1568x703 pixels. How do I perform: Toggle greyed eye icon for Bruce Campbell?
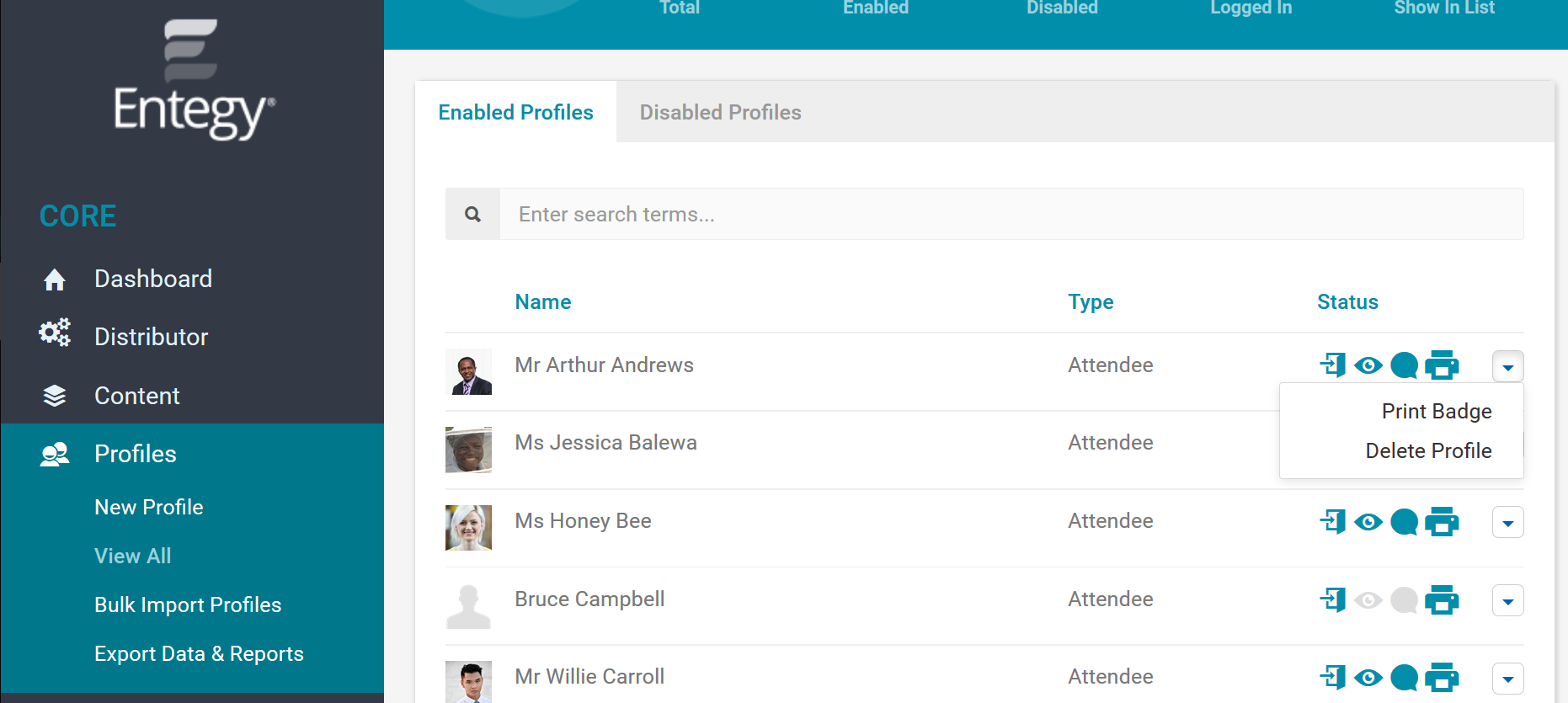(1368, 600)
